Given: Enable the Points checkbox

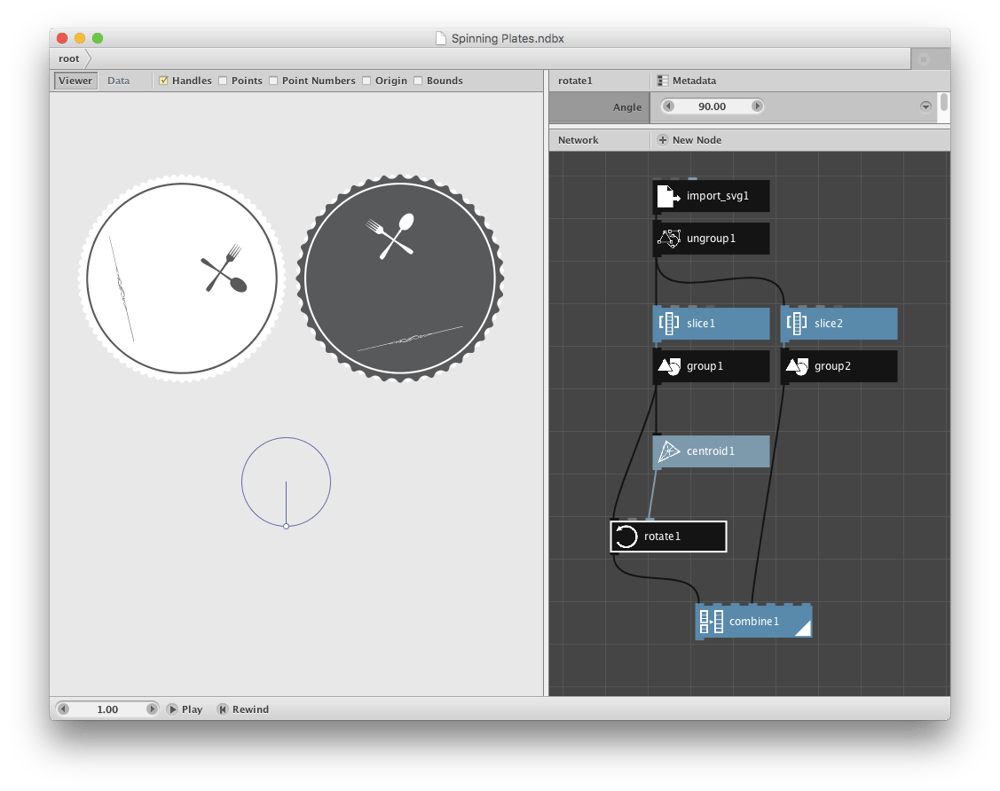Looking at the screenshot, I should tap(223, 80).
